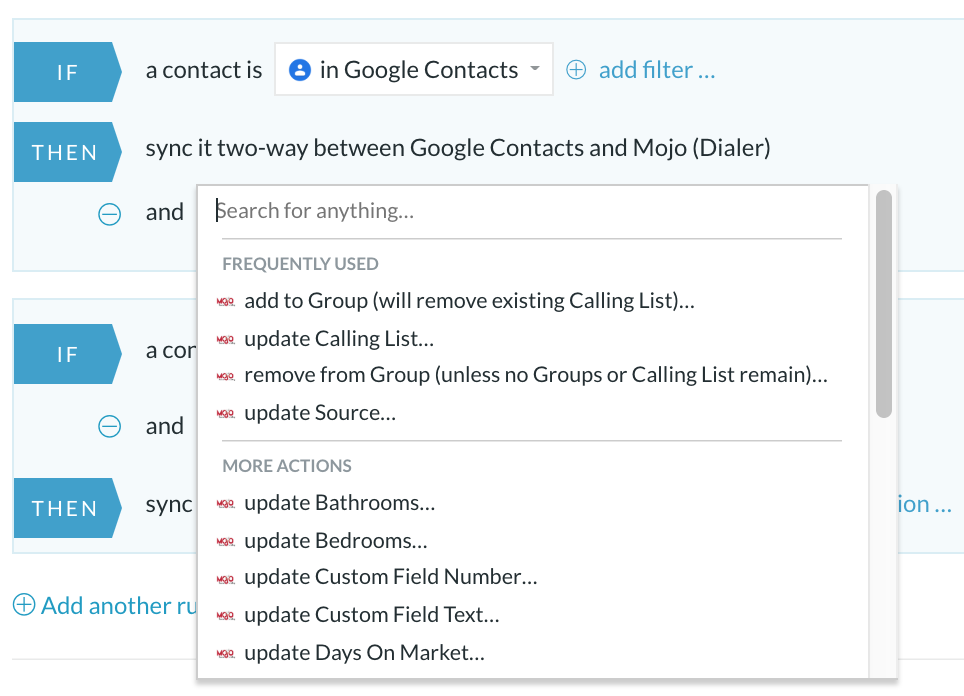This screenshot has width=964, height=696.
Task: Click Mojo icon beside 'add to Group'
Action: (226, 302)
